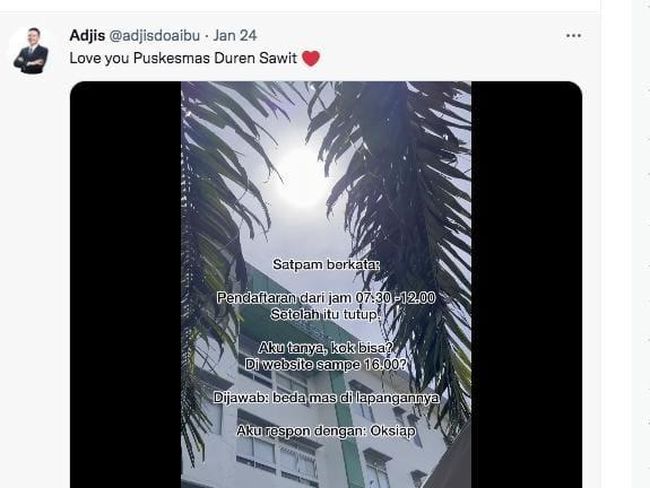The image size is (650, 488).
Task: Click the display name Adjis
Action: click(87, 36)
